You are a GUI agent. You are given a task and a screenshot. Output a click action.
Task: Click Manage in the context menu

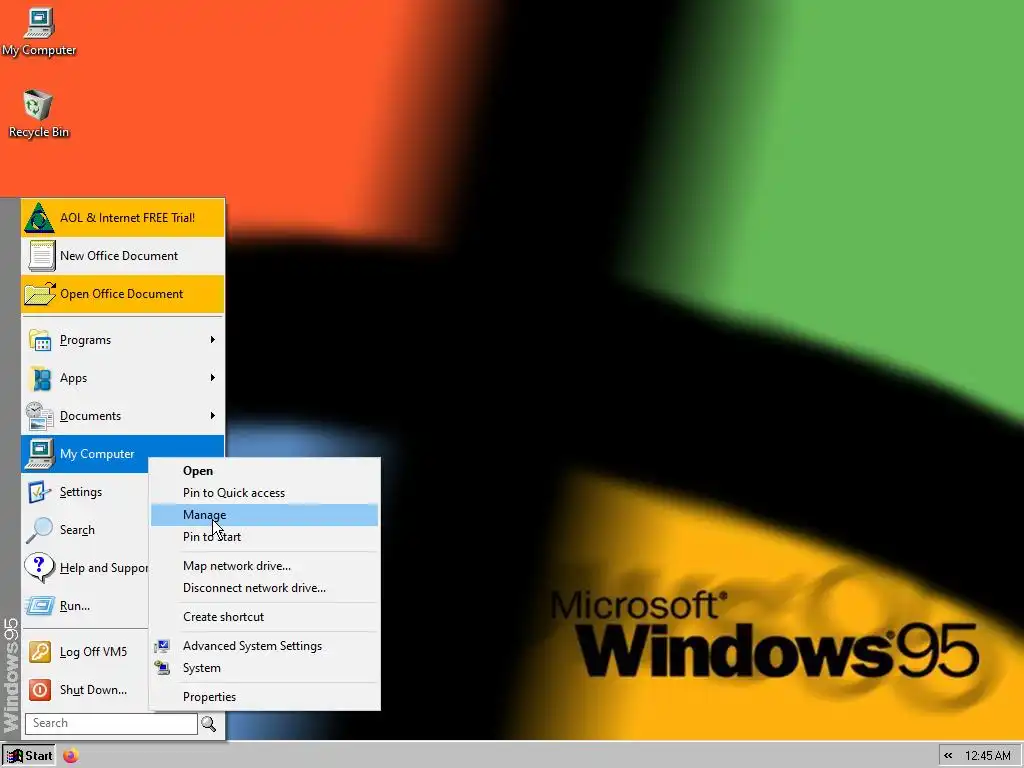(x=264, y=515)
